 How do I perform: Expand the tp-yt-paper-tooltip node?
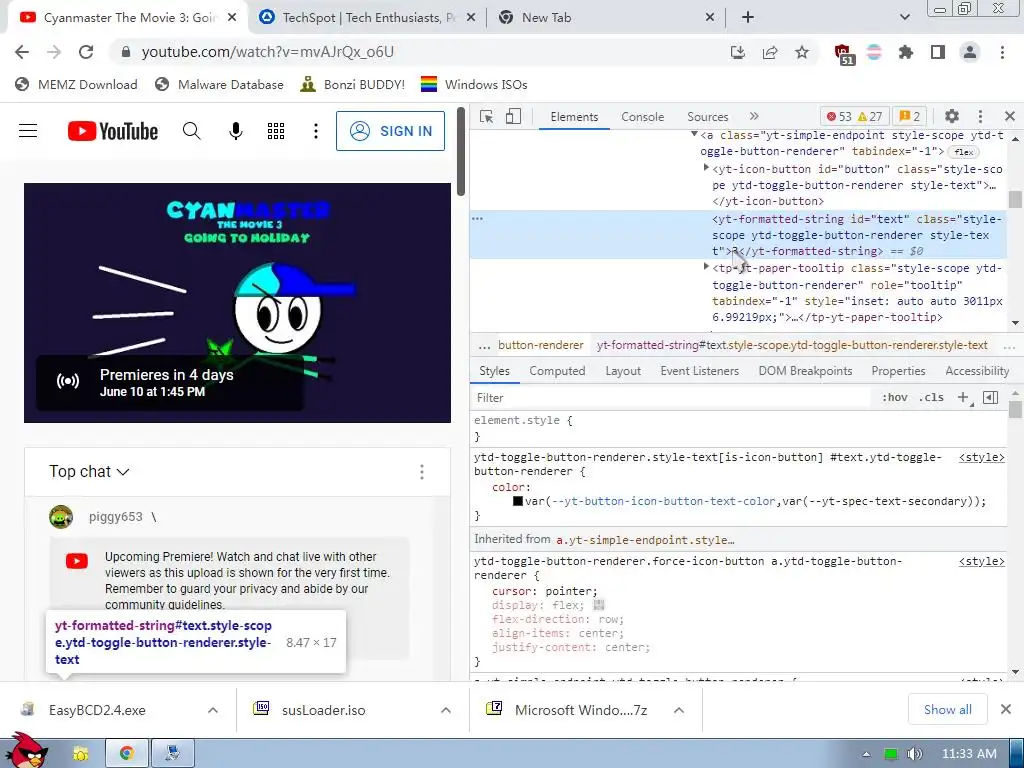706,267
